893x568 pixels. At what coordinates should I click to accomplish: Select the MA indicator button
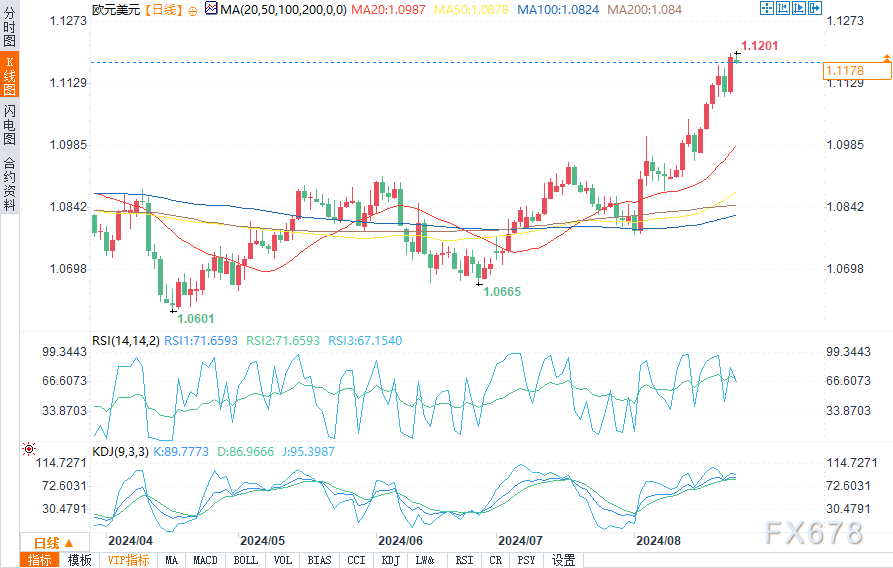click(x=171, y=560)
